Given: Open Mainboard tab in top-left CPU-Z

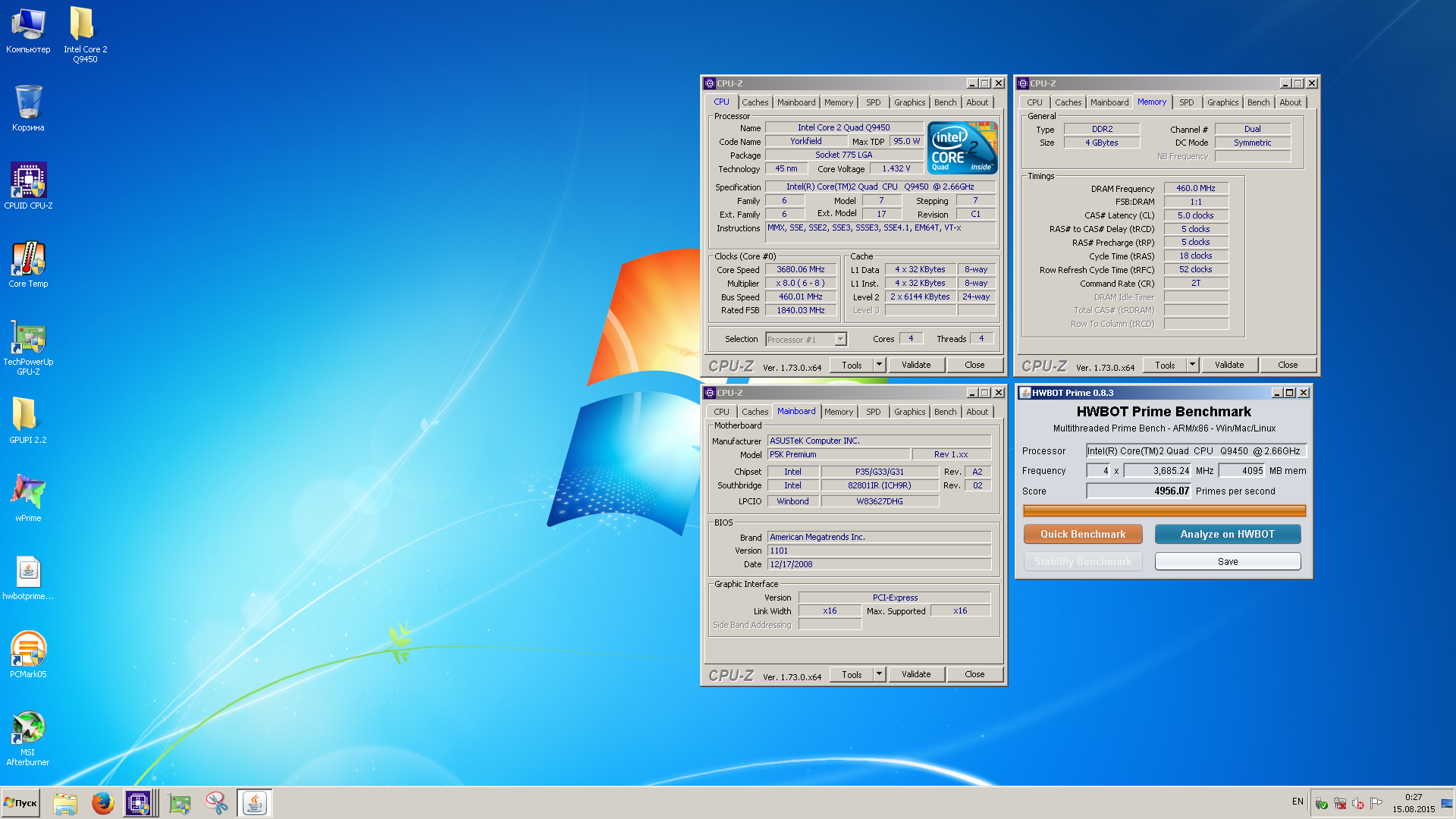Looking at the screenshot, I should point(796,102).
